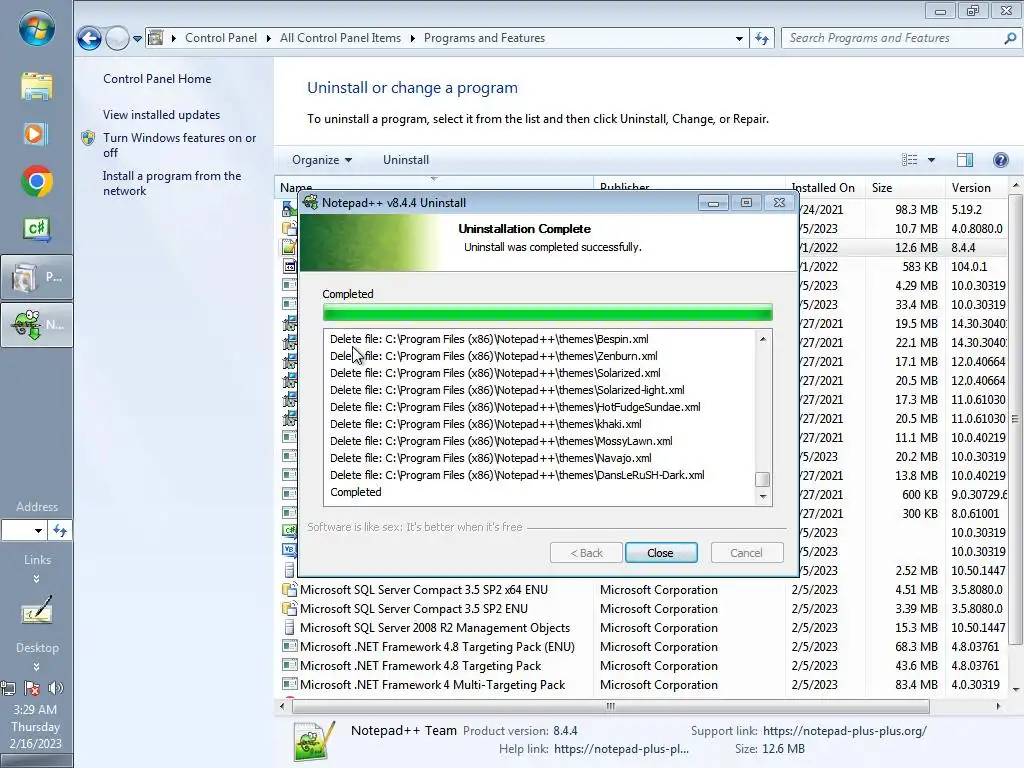The image size is (1024, 768).
Task: Click Turn Windows features on or off
Action: coord(179,145)
